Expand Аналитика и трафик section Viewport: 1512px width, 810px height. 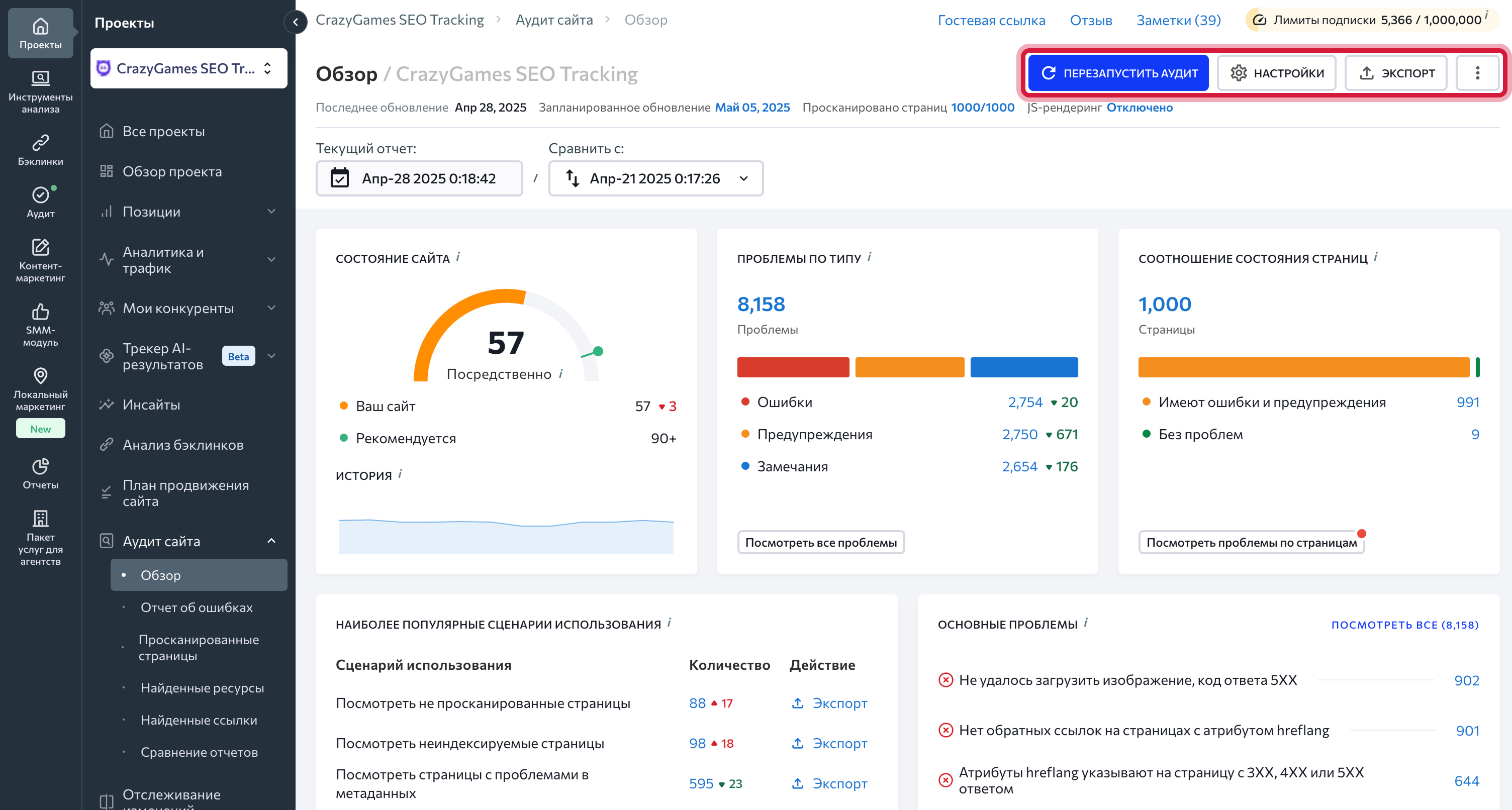pos(271,259)
